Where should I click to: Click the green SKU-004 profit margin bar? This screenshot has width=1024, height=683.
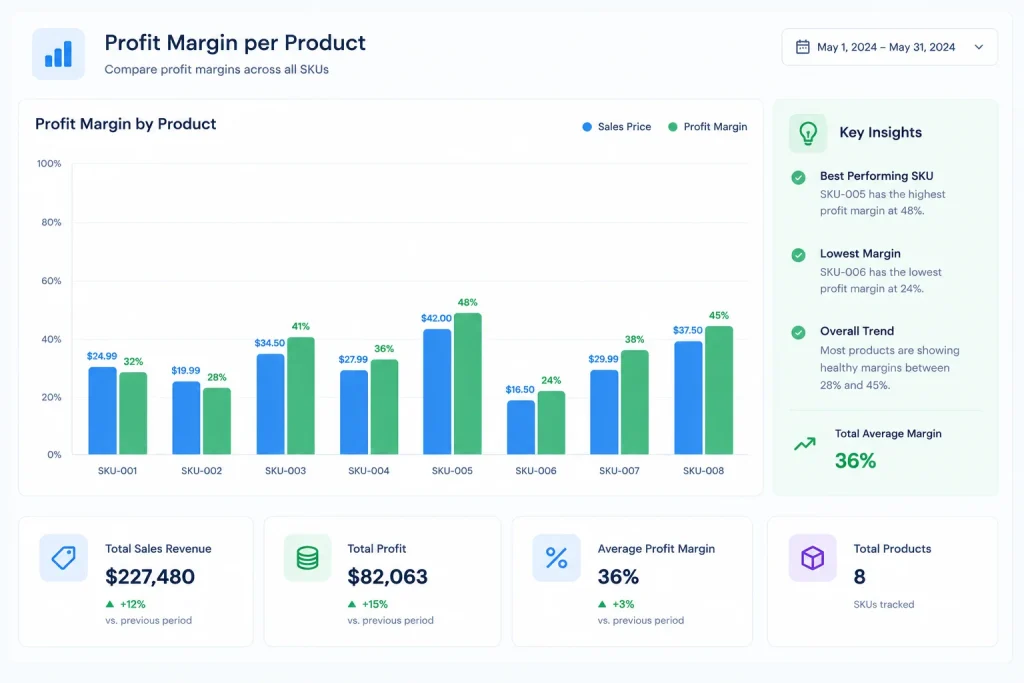tap(385, 407)
